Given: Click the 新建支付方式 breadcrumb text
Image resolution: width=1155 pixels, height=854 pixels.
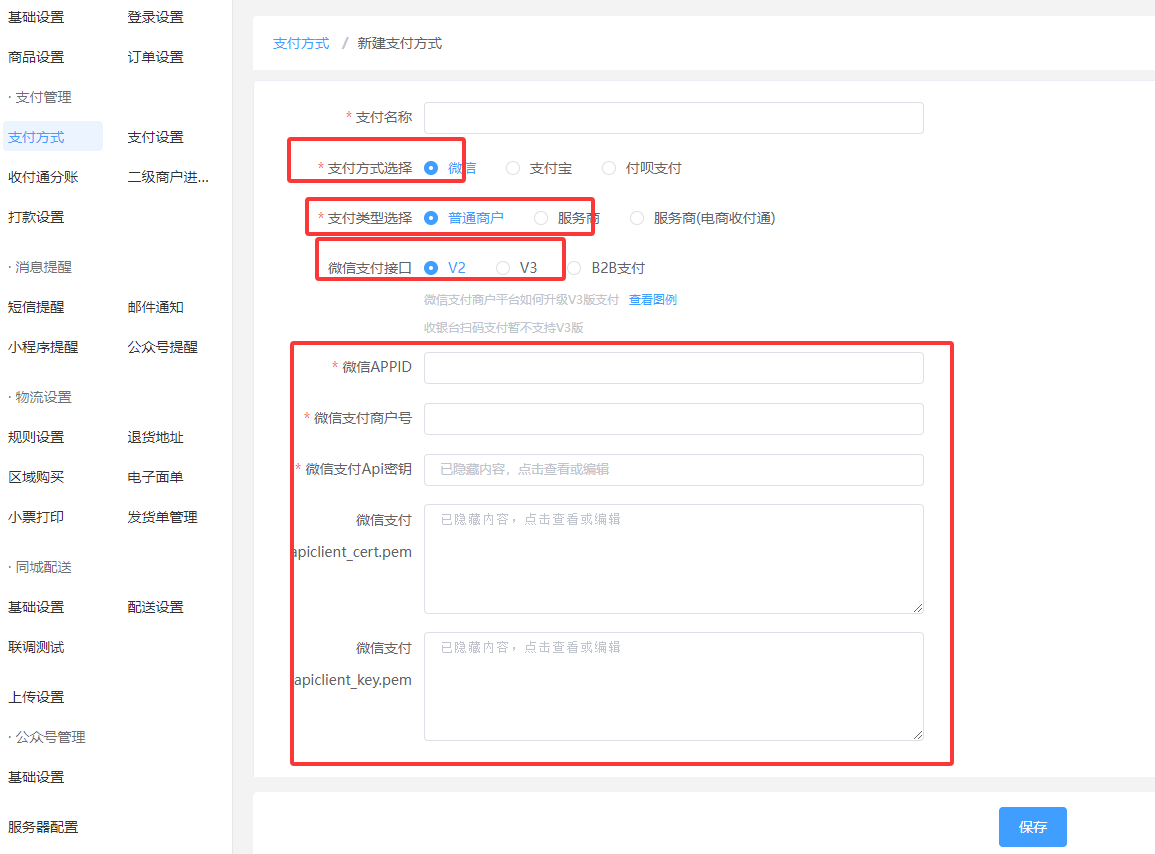Looking at the screenshot, I should [400, 43].
